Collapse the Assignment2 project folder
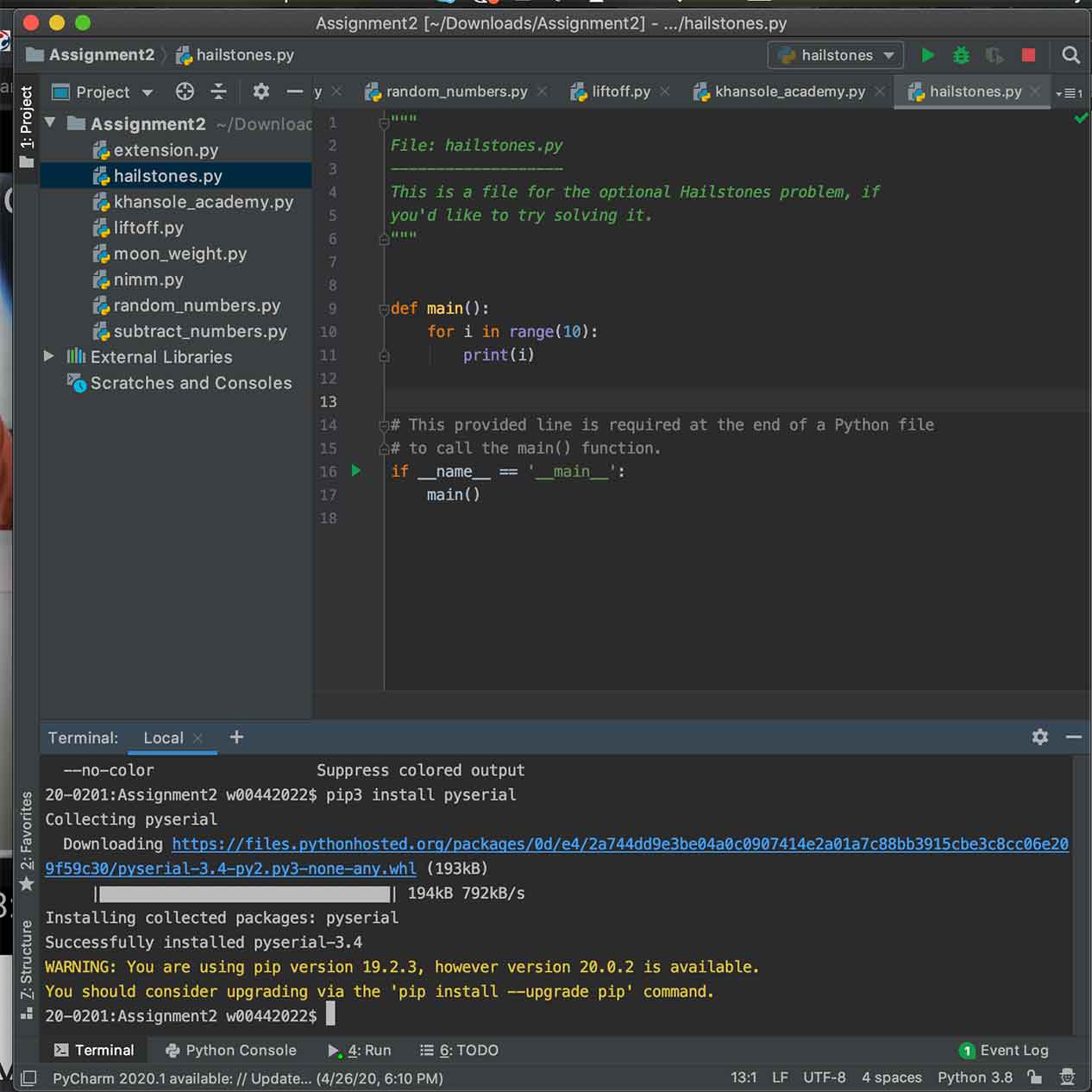Viewport: 1092px width, 1092px height. [50, 123]
